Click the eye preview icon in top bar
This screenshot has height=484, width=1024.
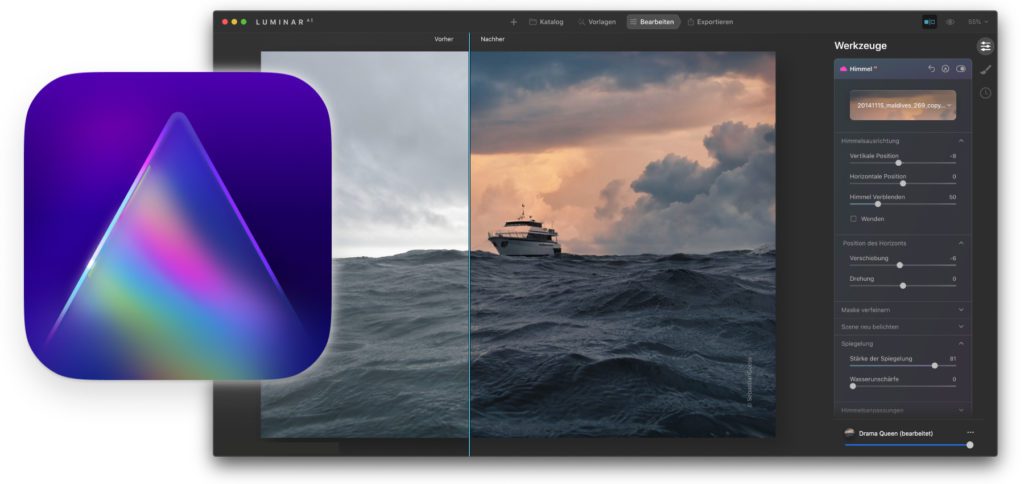point(950,21)
